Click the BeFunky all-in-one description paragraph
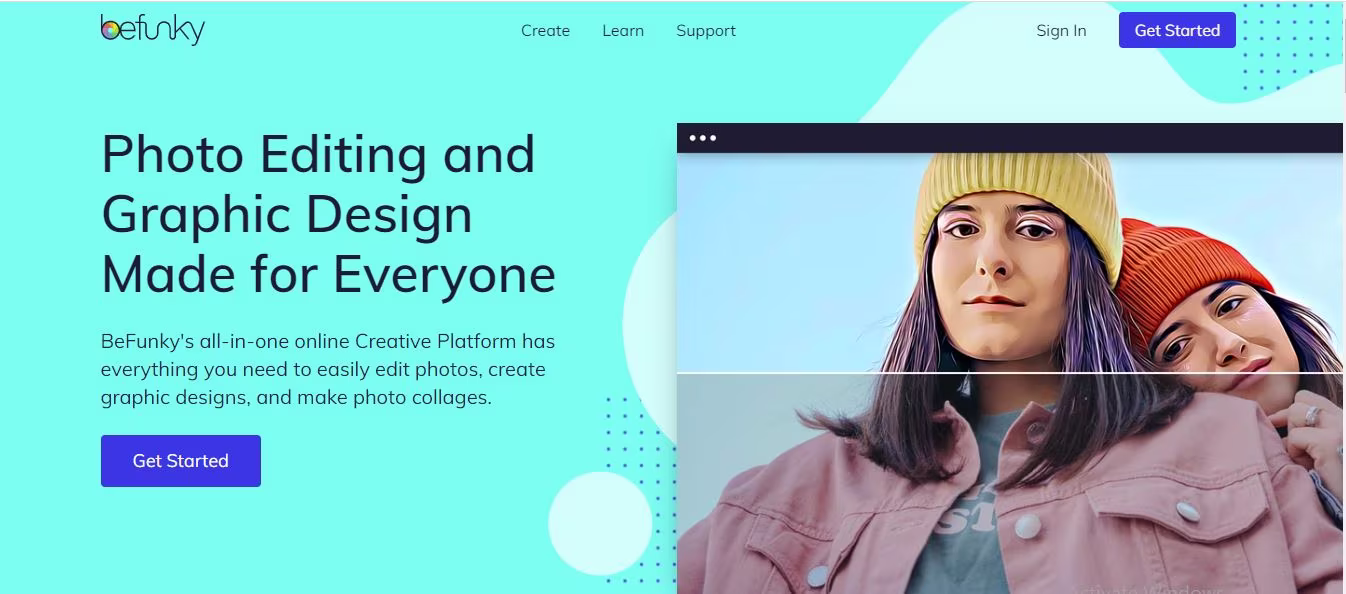 coord(328,369)
